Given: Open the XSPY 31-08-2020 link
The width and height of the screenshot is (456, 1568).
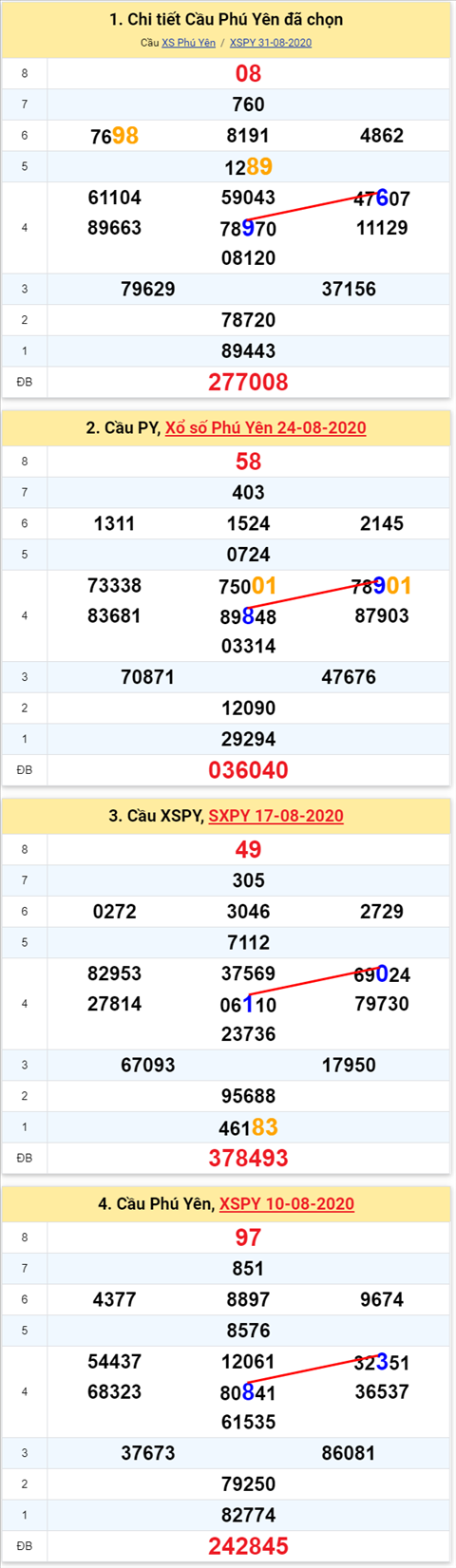Looking at the screenshot, I should tap(271, 43).
